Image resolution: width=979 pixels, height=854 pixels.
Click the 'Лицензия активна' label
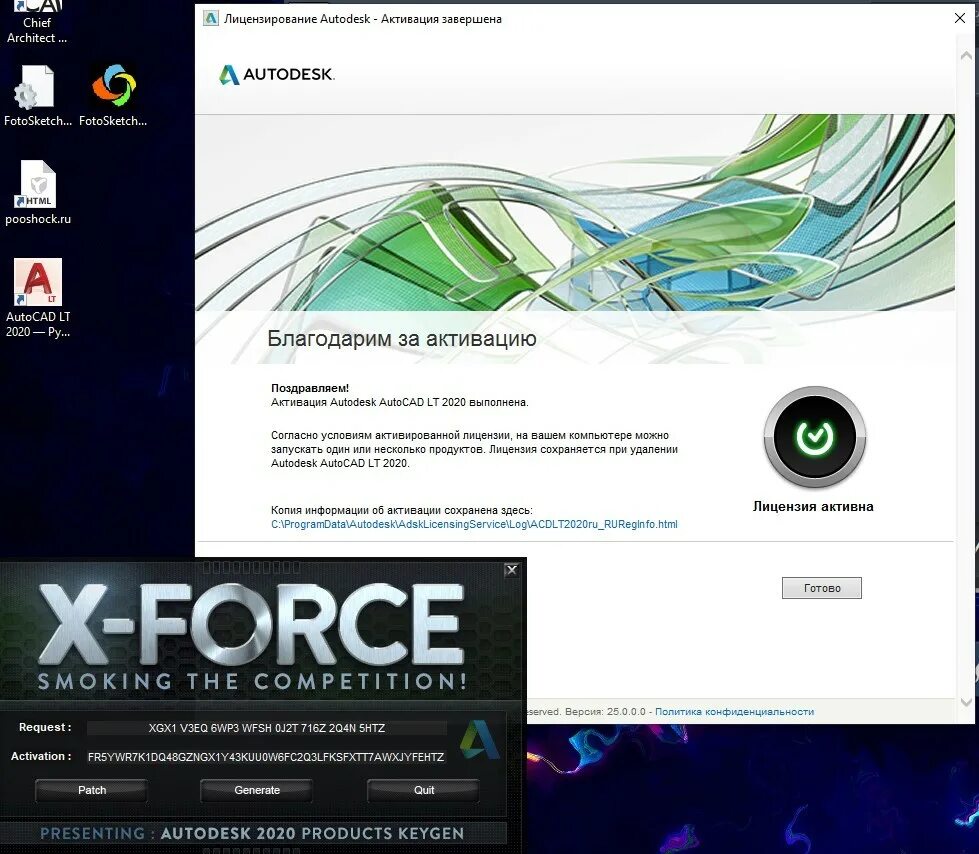point(813,506)
